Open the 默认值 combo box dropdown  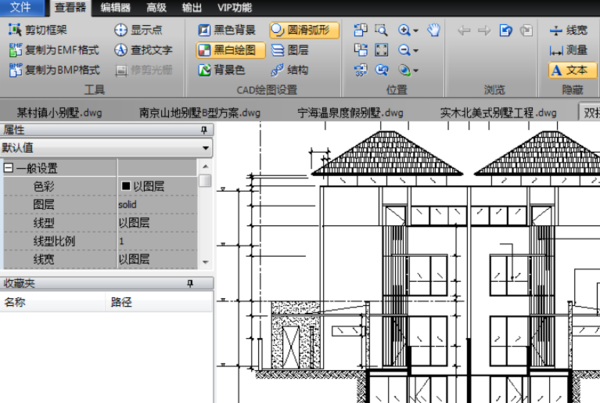pos(205,148)
